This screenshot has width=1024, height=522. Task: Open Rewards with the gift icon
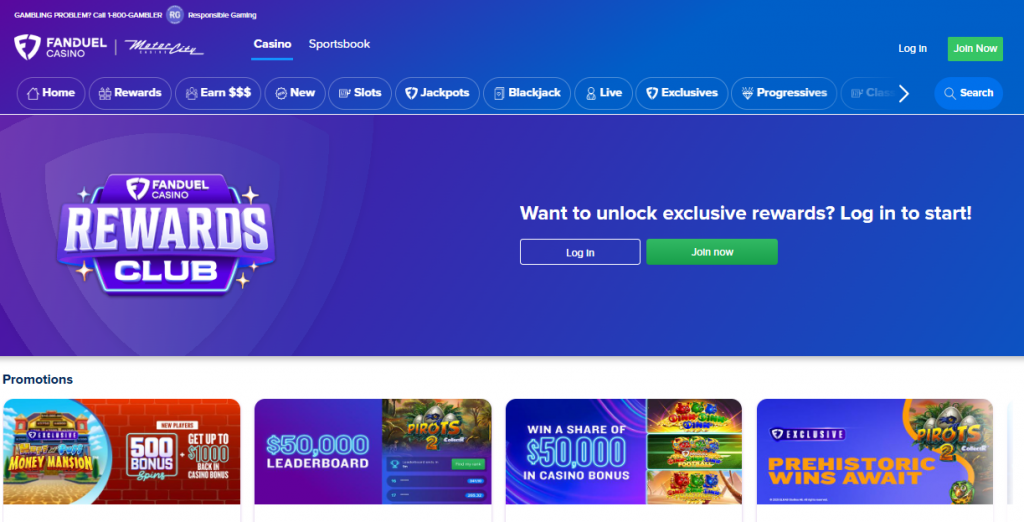pyautogui.click(x=130, y=93)
